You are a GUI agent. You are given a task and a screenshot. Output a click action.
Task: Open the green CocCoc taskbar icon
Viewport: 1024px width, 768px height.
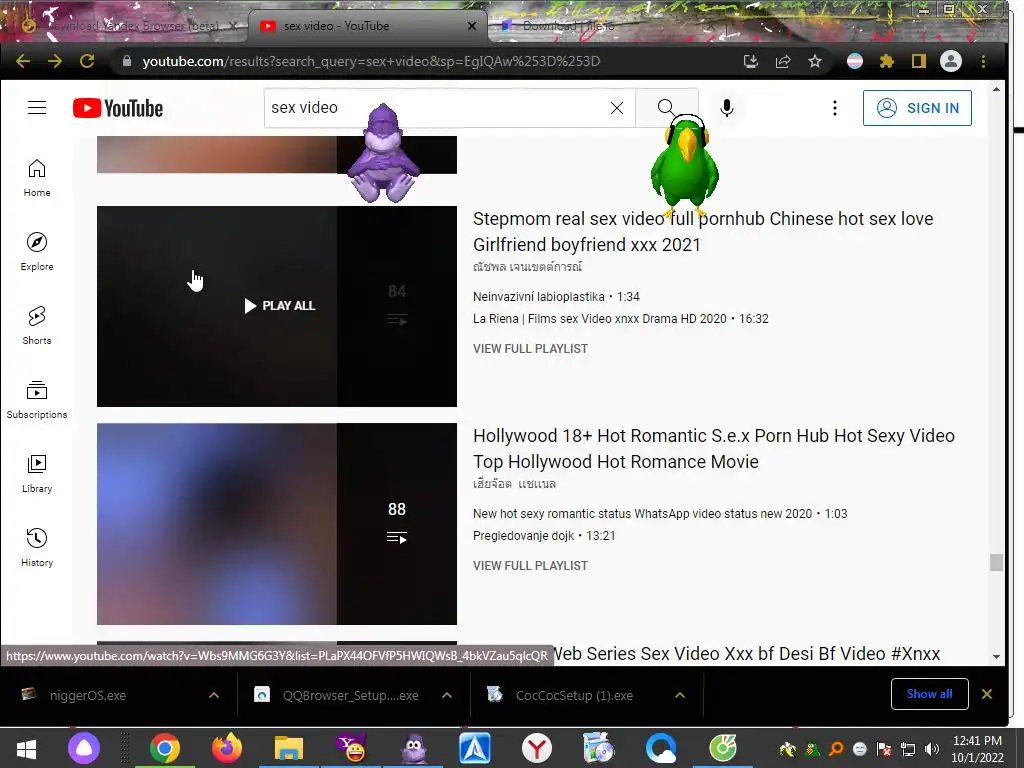pyautogui.click(x=723, y=748)
